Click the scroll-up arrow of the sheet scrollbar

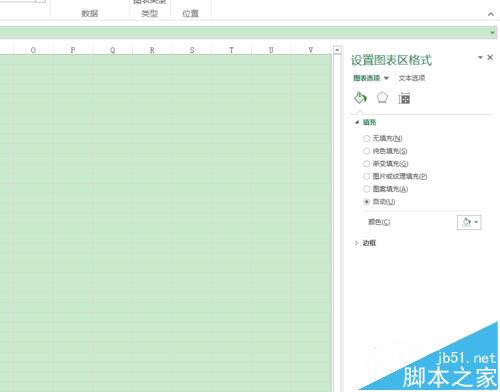[x=337, y=50]
